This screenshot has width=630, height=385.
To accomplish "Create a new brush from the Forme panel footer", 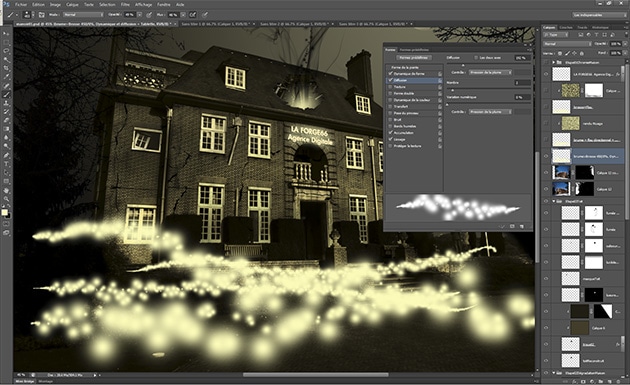I will [522, 226].
